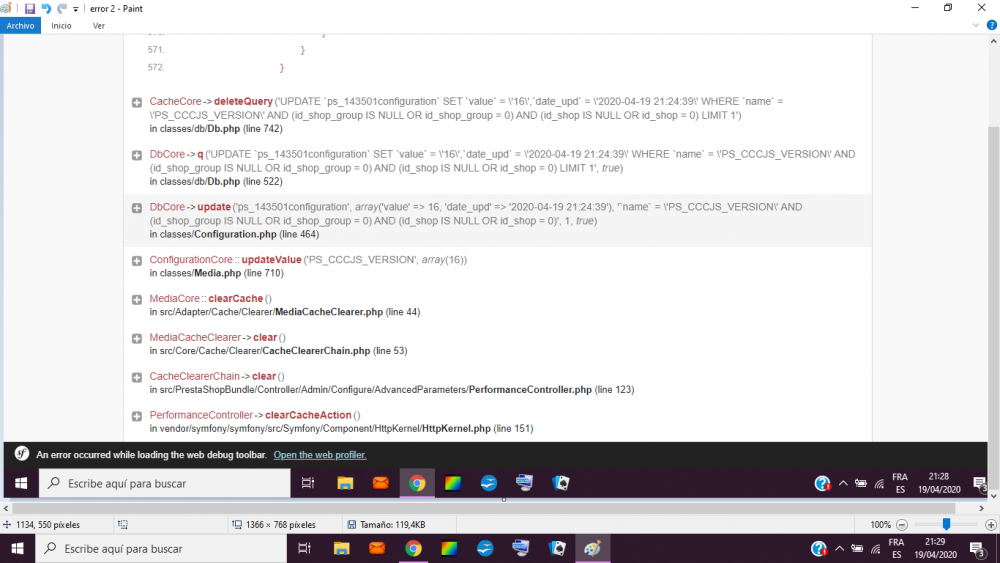Open the Customize Quick Access Toolbar dropdown
The image size is (1000, 563).
[75, 9]
